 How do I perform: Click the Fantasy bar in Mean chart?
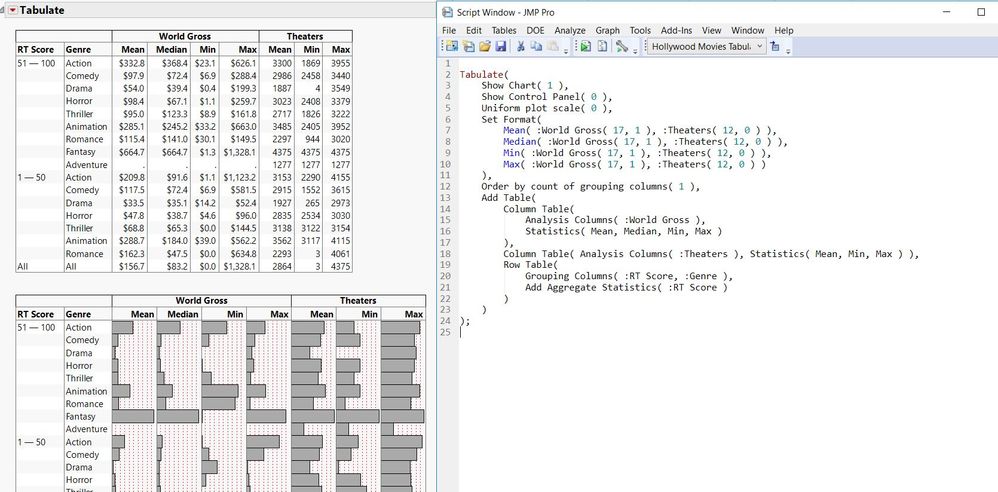point(133,416)
